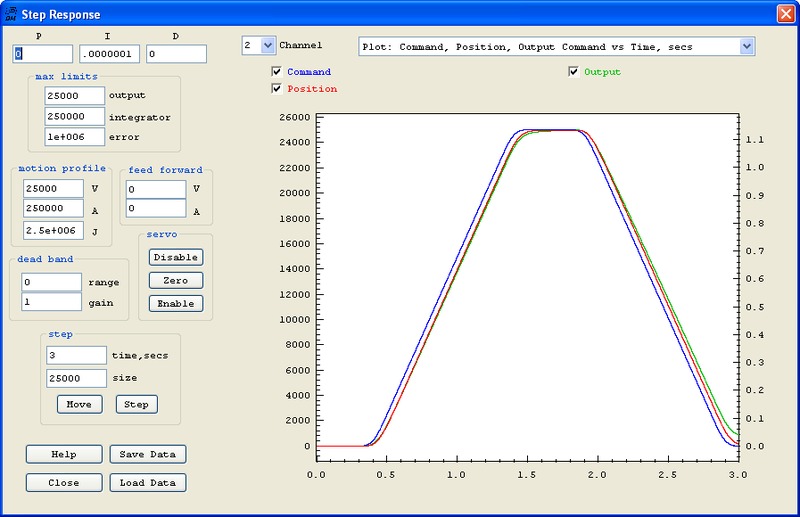This screenshot has height=517, width=800.
Task: Click the Load Data button
Action: [147, 482]
